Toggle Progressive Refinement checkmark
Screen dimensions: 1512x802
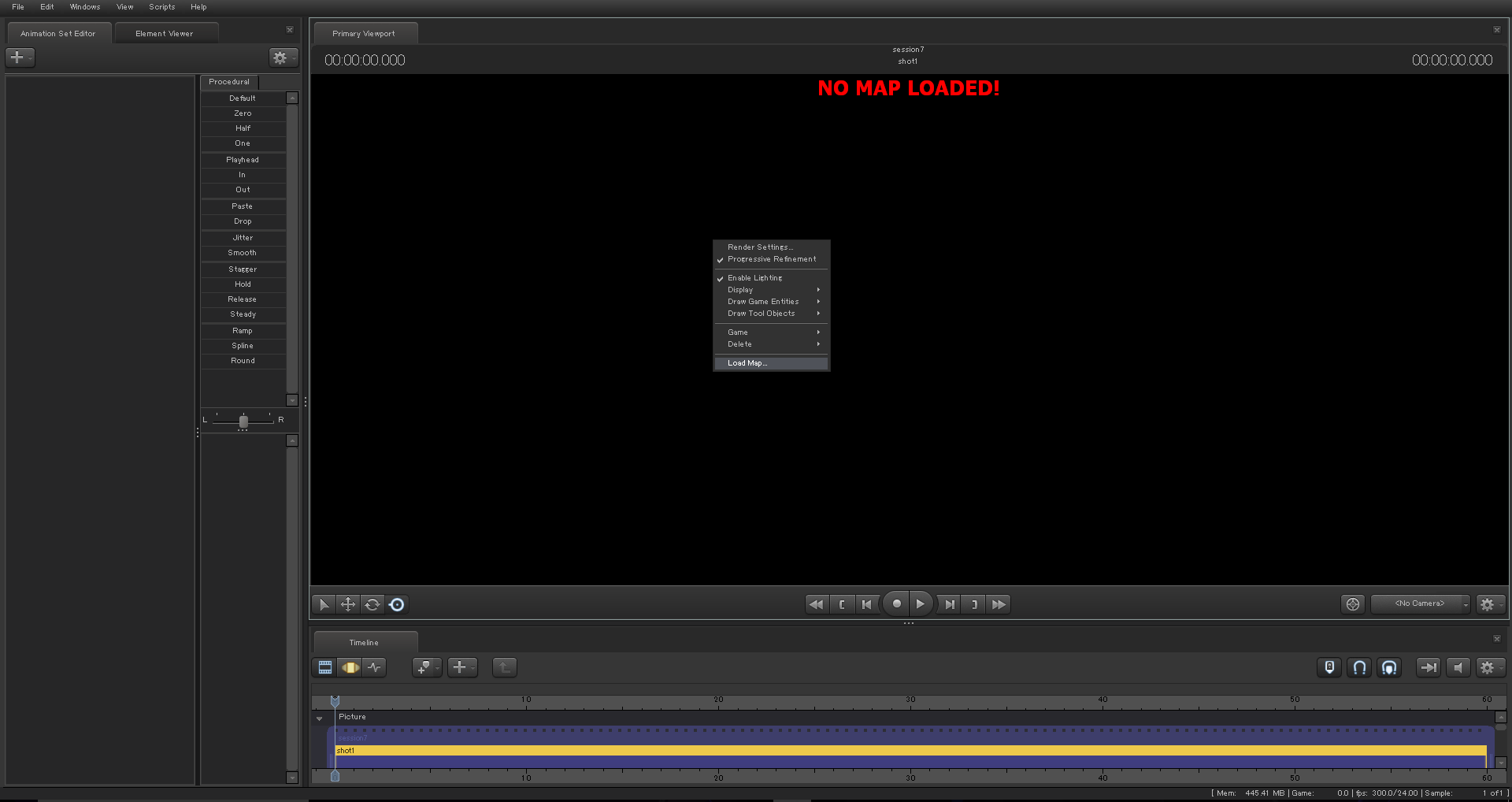click(x=771, y=259)
